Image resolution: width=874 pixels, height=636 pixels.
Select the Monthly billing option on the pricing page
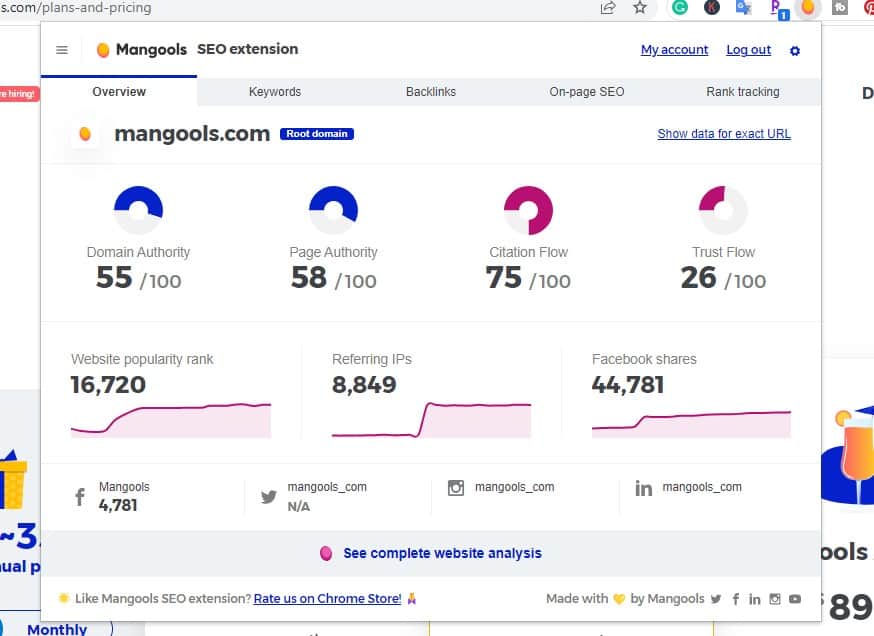point(57,629)
